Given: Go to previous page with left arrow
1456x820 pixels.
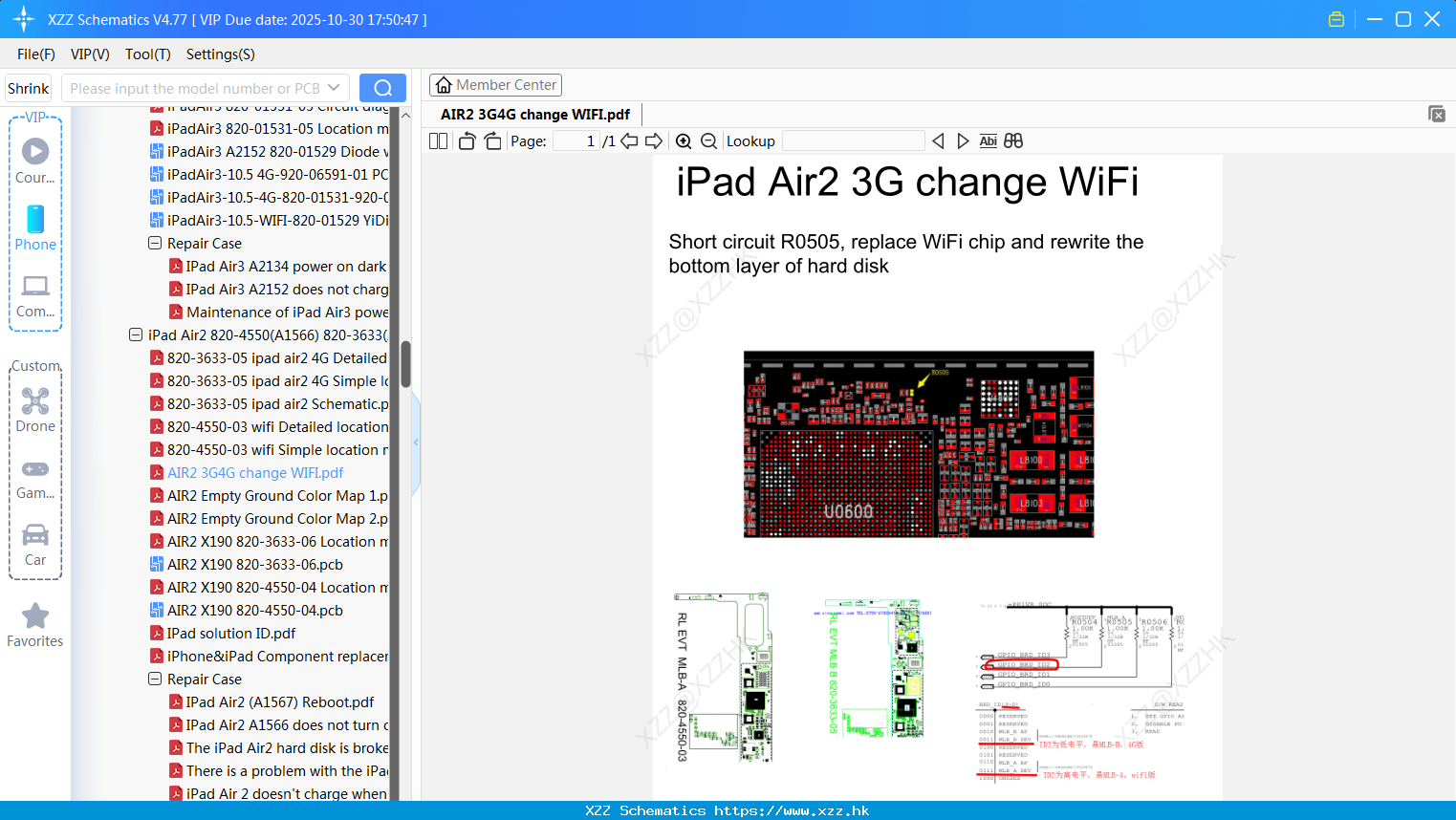Looking at the screenshot, I should tap(629, 140).
